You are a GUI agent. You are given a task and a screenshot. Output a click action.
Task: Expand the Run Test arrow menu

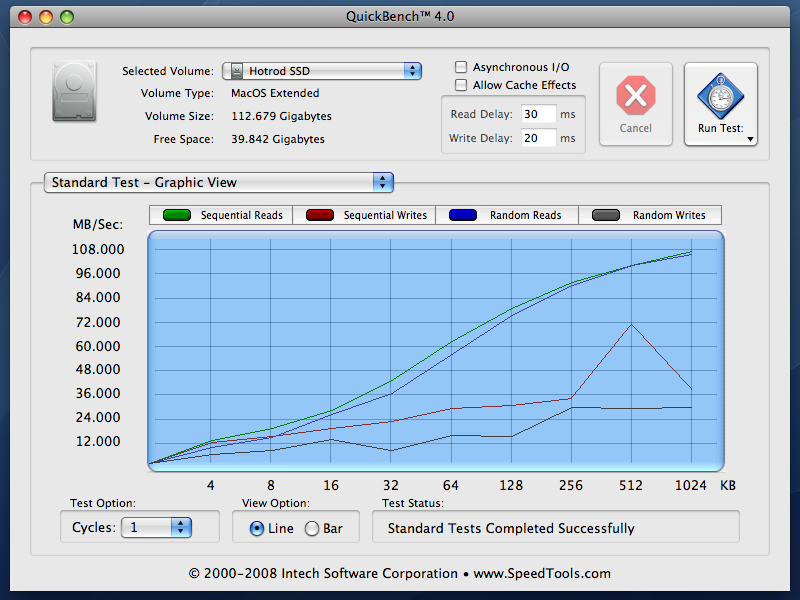pos(751,139)
